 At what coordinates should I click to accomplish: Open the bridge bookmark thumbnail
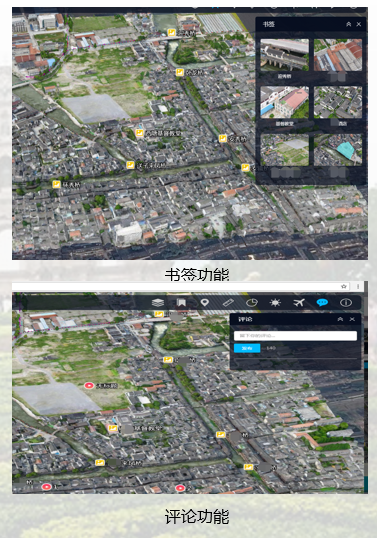coord(284,55)
